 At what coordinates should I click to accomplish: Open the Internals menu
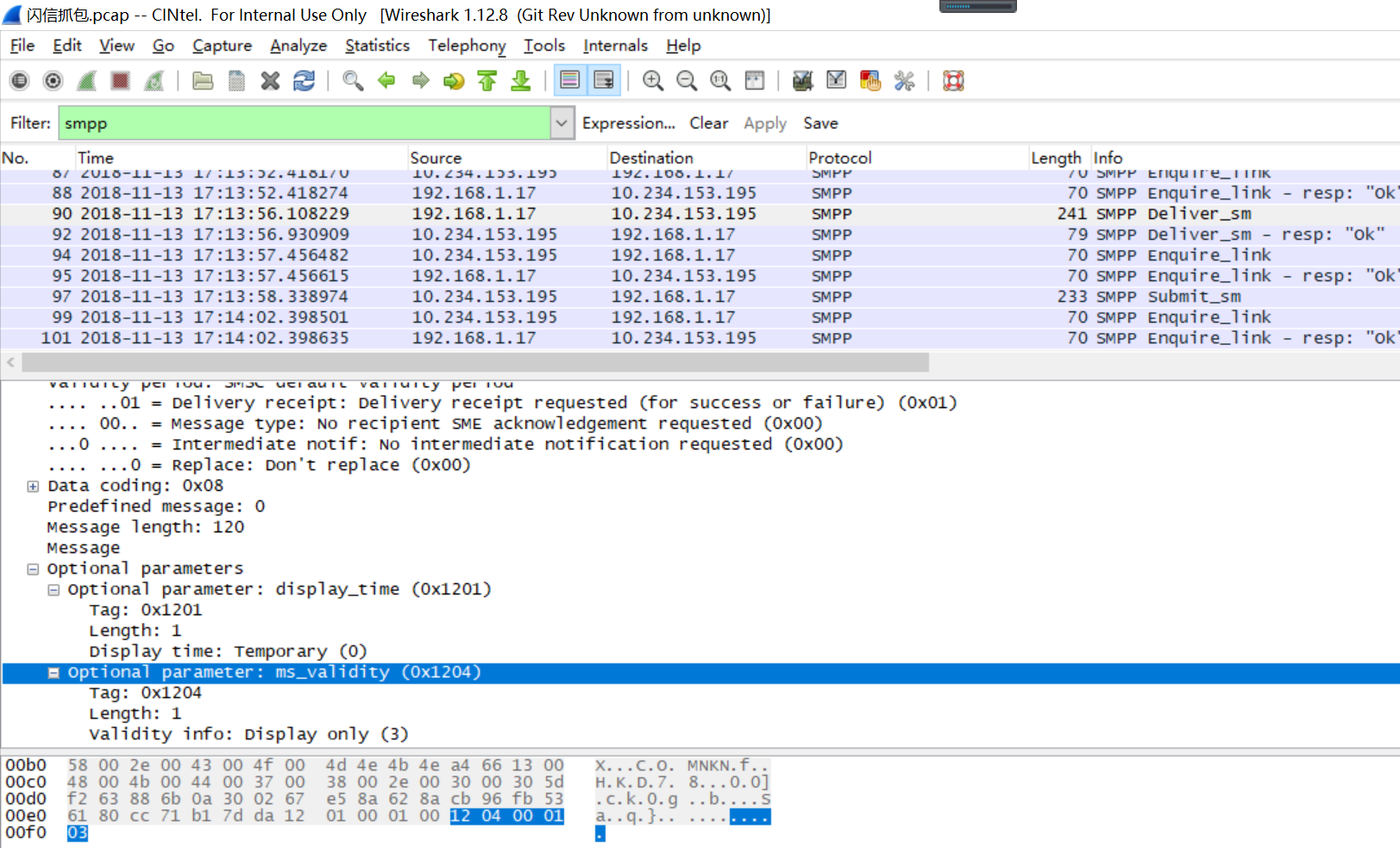pos(615,46)
